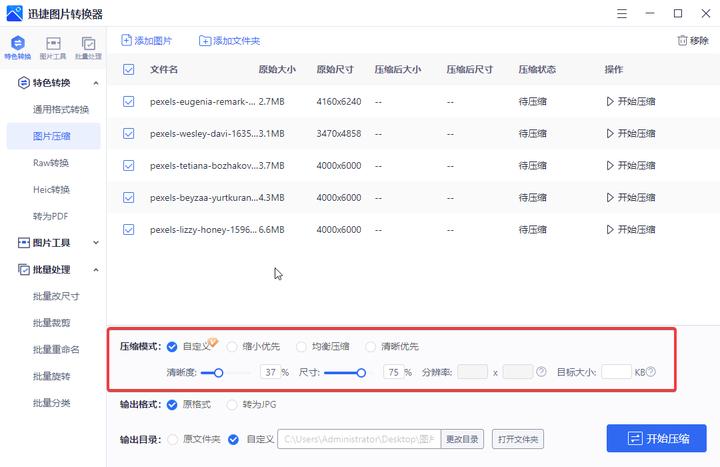This screenshot has height=467, width=720.
Task: Collapse the 批量处理 section chevron
Action: [x=96, y=270]
